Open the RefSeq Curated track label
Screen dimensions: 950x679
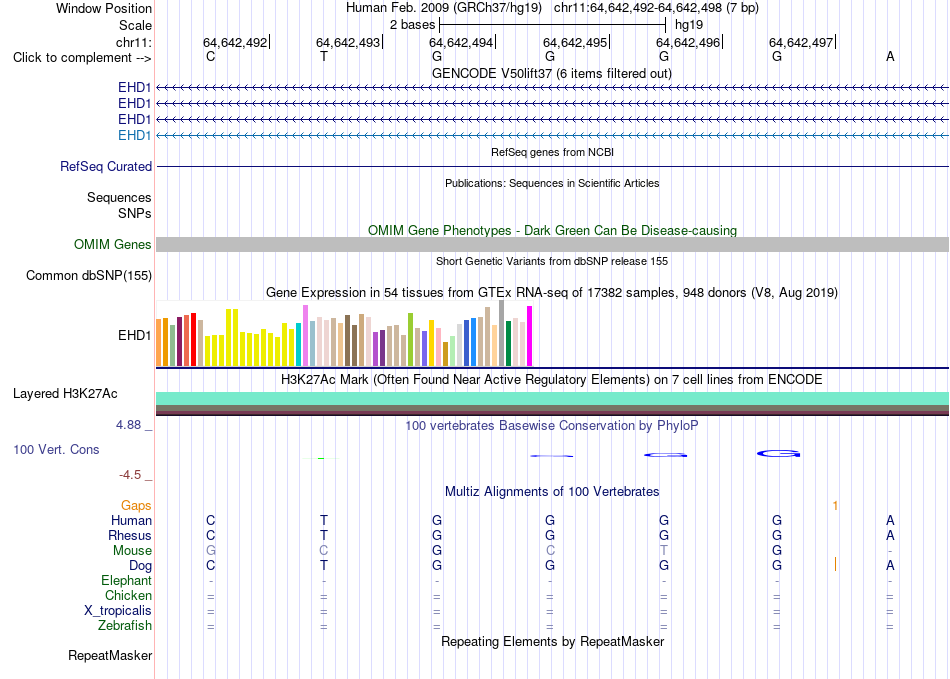click(x=106, y=167)
